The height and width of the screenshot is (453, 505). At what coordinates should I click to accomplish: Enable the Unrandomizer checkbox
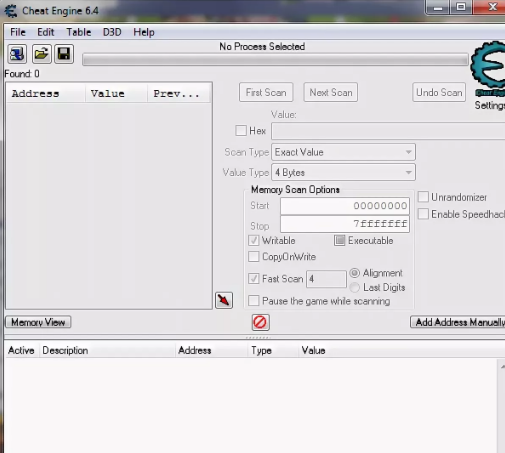point(423,197)
